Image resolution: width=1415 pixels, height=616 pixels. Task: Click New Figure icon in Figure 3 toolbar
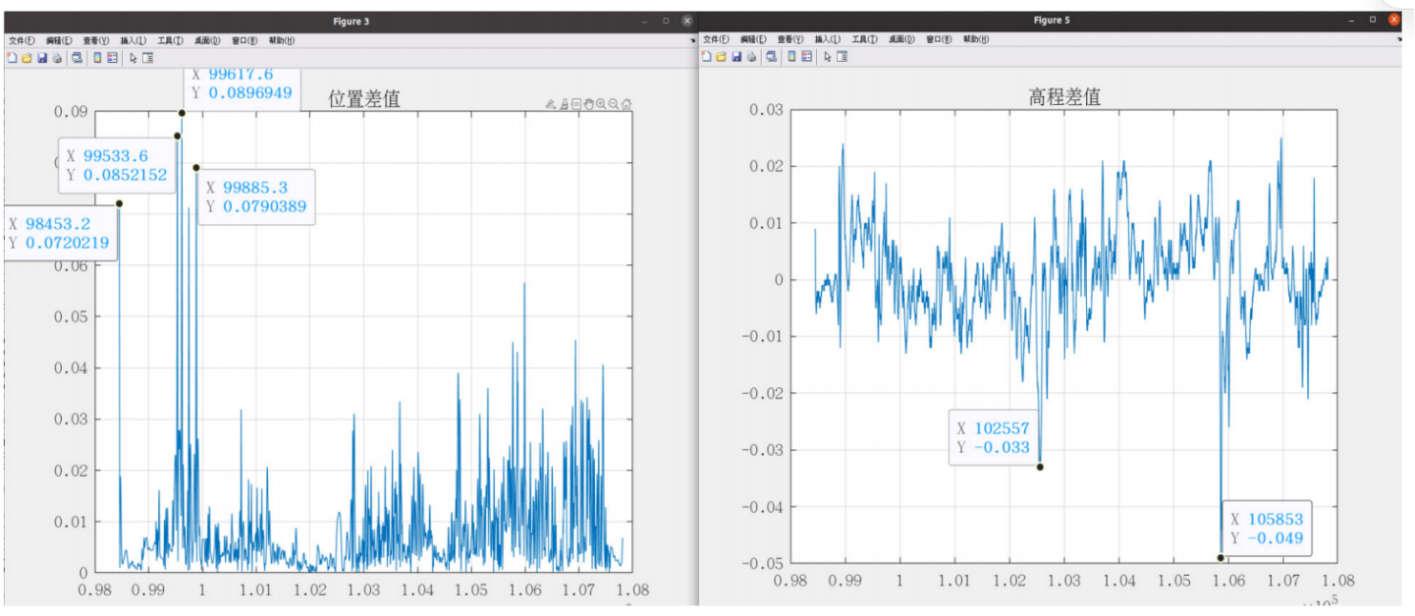pos(12,58)
